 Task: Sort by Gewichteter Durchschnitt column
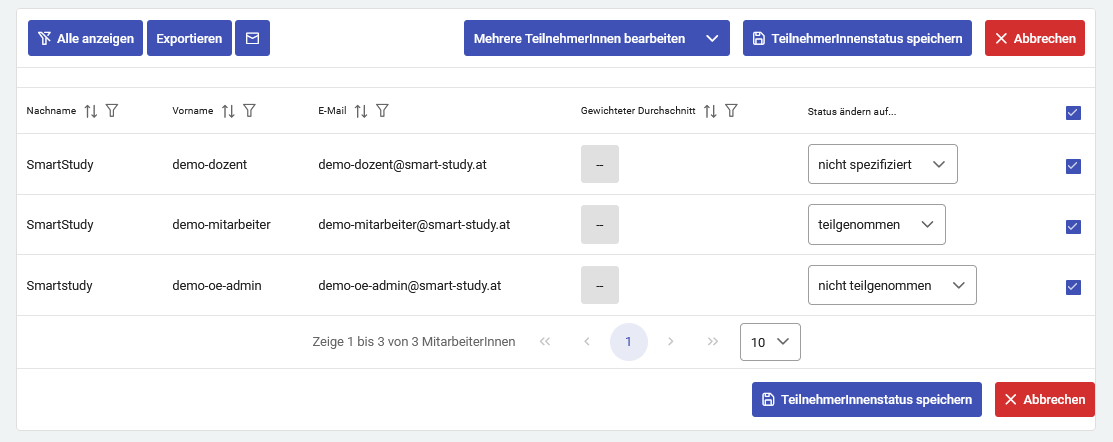(710, 111)
